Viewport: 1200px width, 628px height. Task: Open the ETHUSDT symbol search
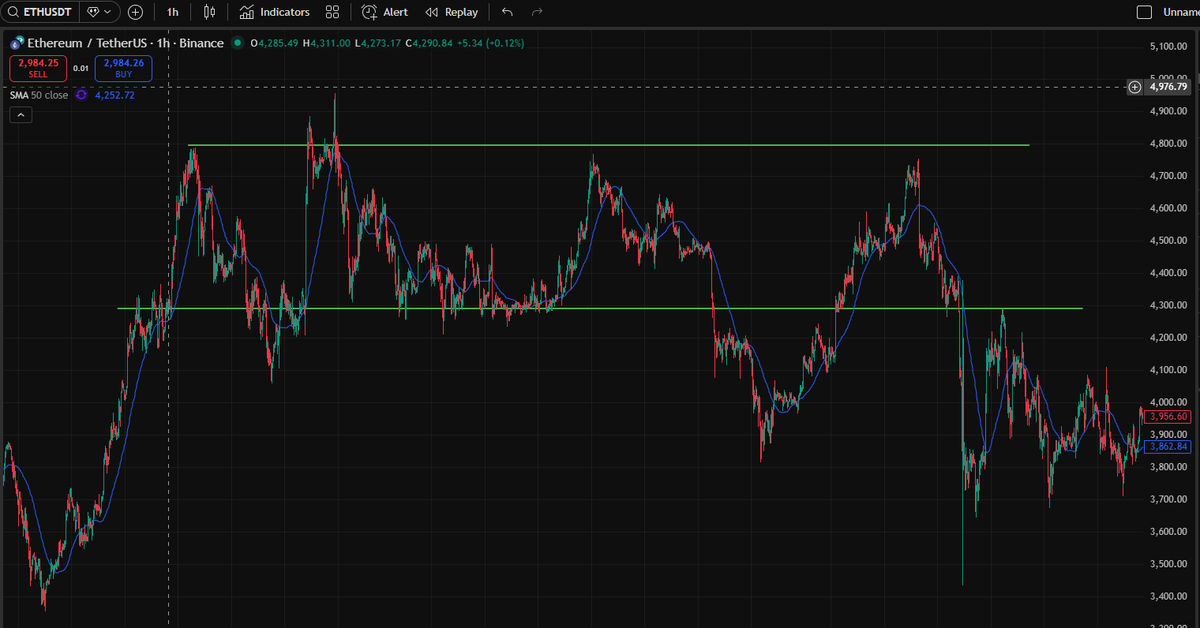40,12
